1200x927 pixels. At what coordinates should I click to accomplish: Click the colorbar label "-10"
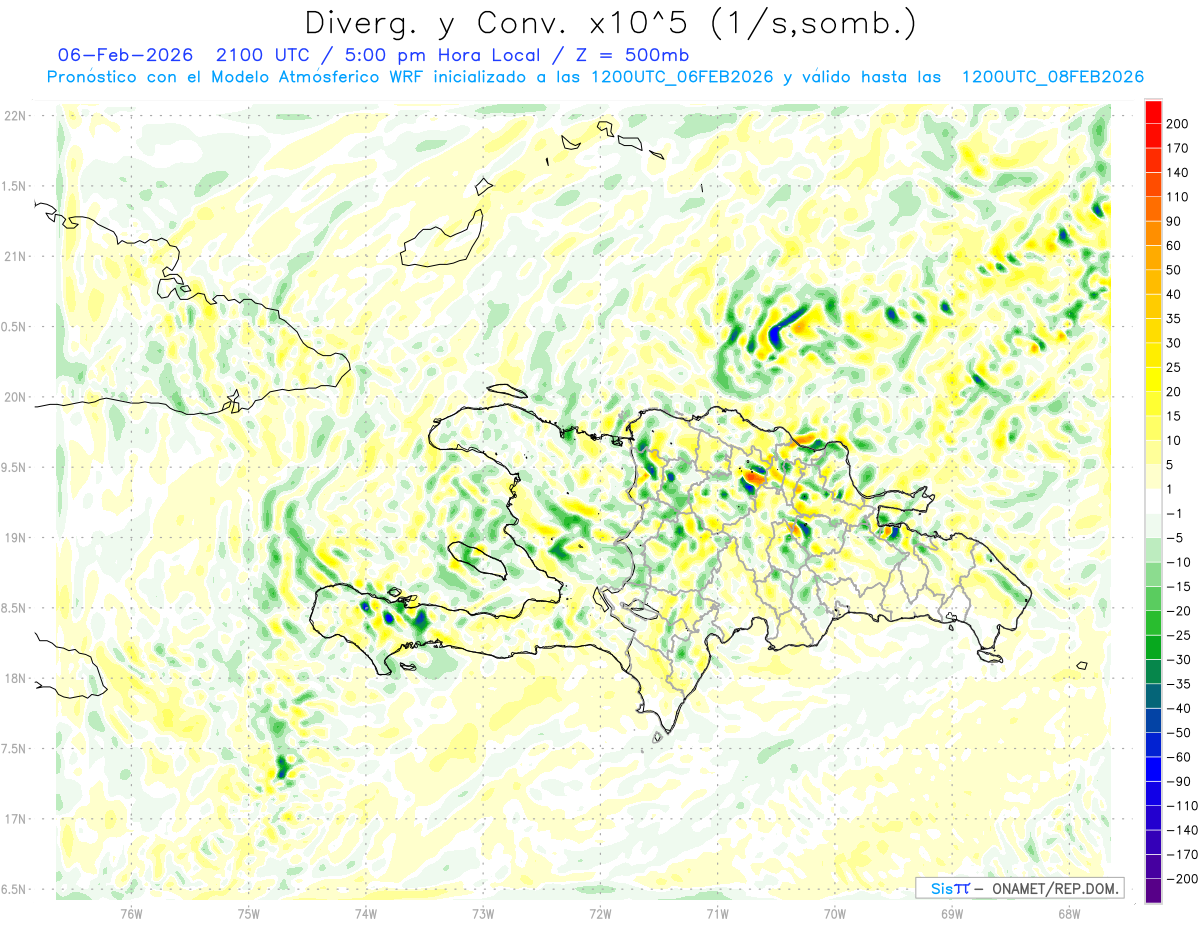[x=1179, y=562]
